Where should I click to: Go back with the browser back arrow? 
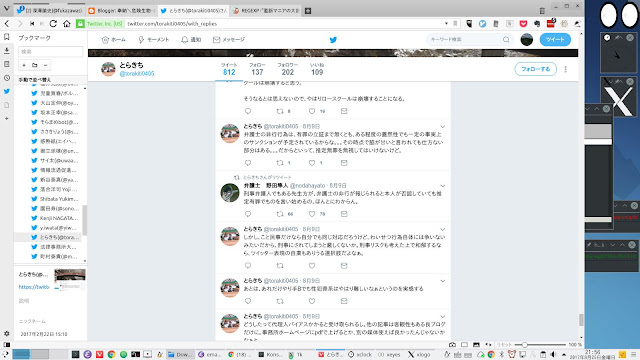pyautogui.click(x=7, y=24)
